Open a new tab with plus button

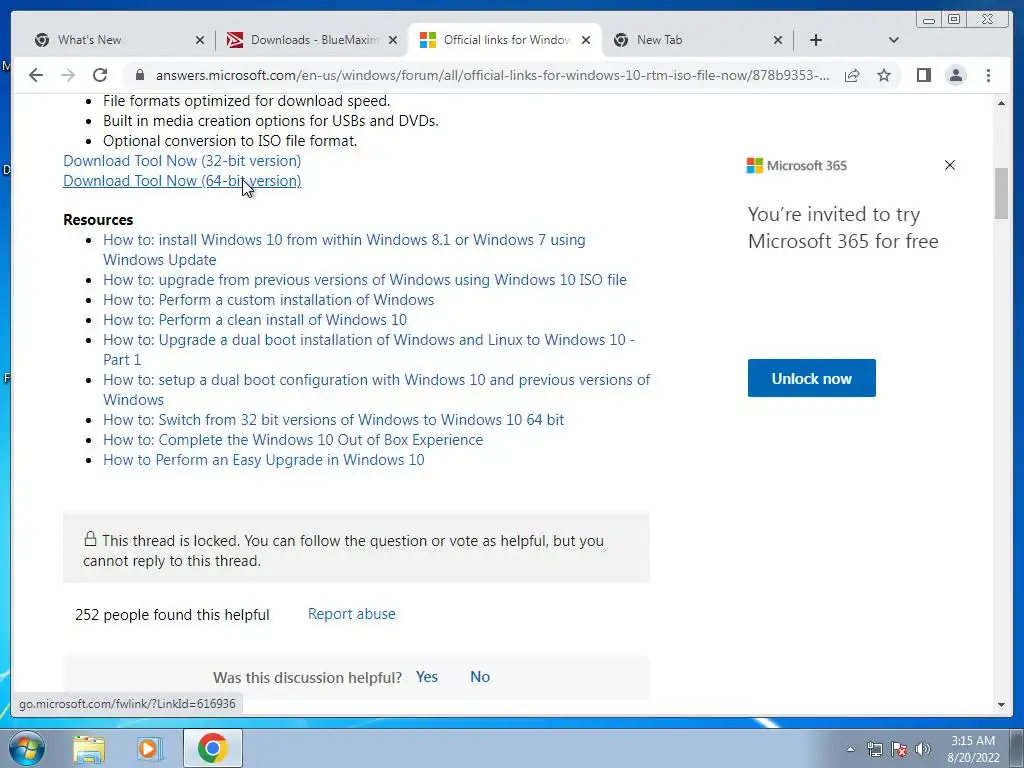[816, 40]
